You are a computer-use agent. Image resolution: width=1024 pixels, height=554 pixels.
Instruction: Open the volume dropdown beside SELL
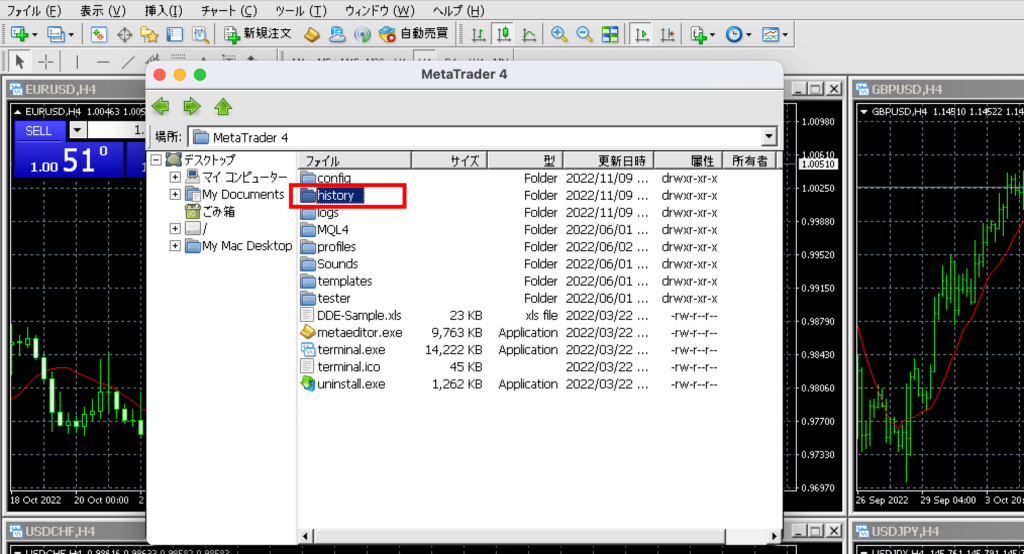coord(77,130)
